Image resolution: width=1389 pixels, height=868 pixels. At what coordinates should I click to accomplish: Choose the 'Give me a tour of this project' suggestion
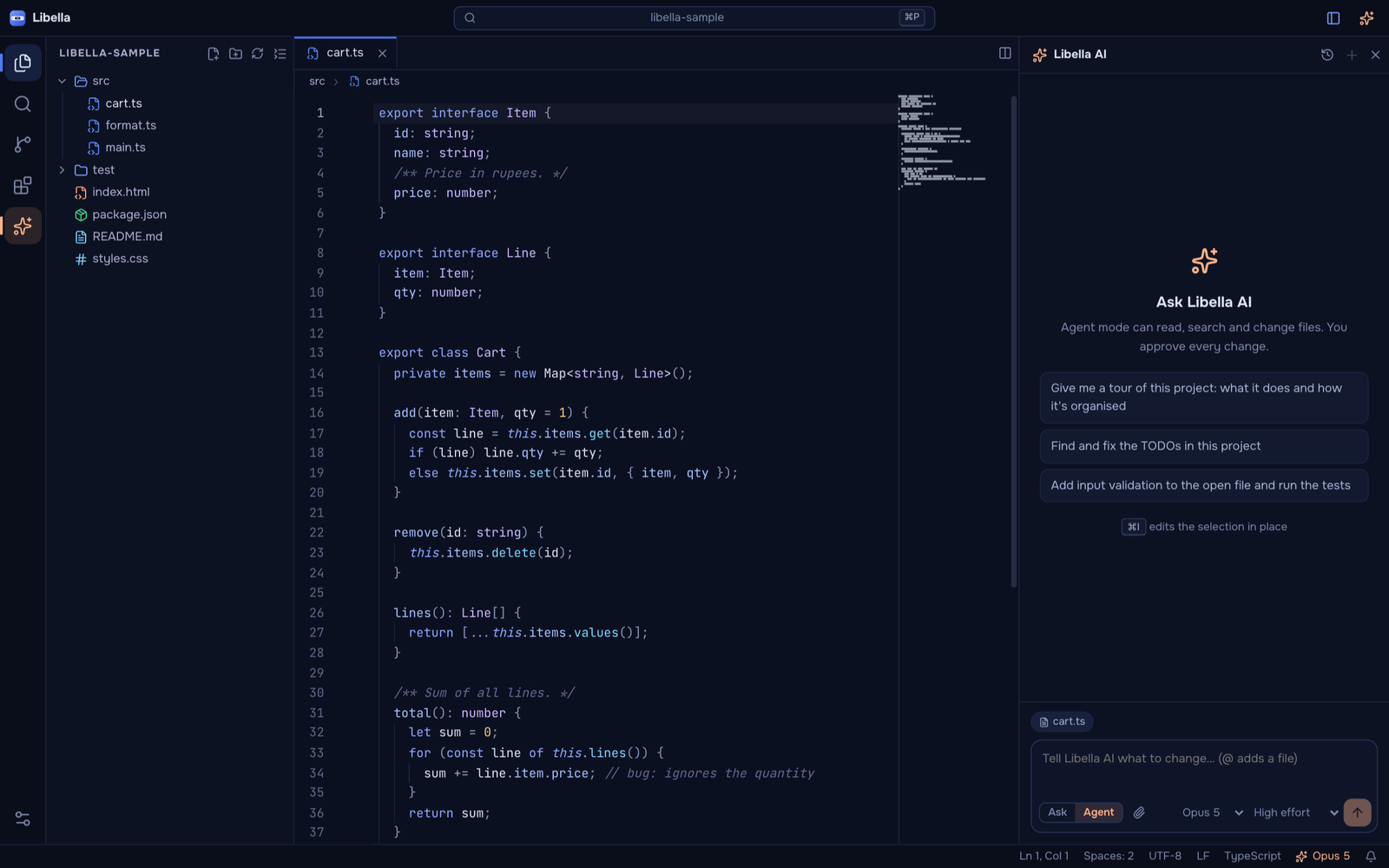click(1203, 398)
